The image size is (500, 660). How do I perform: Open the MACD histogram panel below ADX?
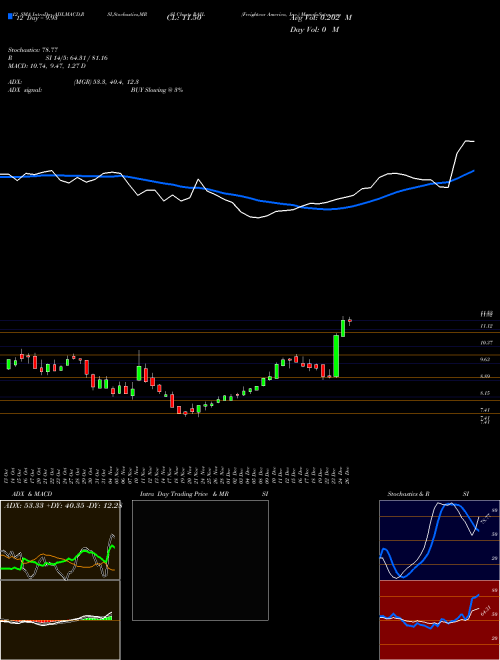click(60, 620)
